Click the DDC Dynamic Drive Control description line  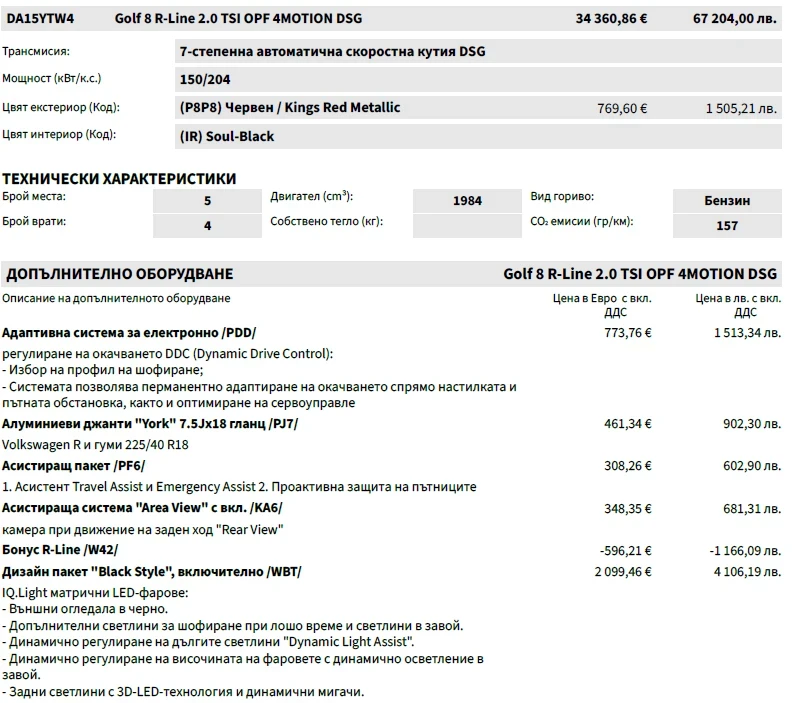tap(167, 354)
